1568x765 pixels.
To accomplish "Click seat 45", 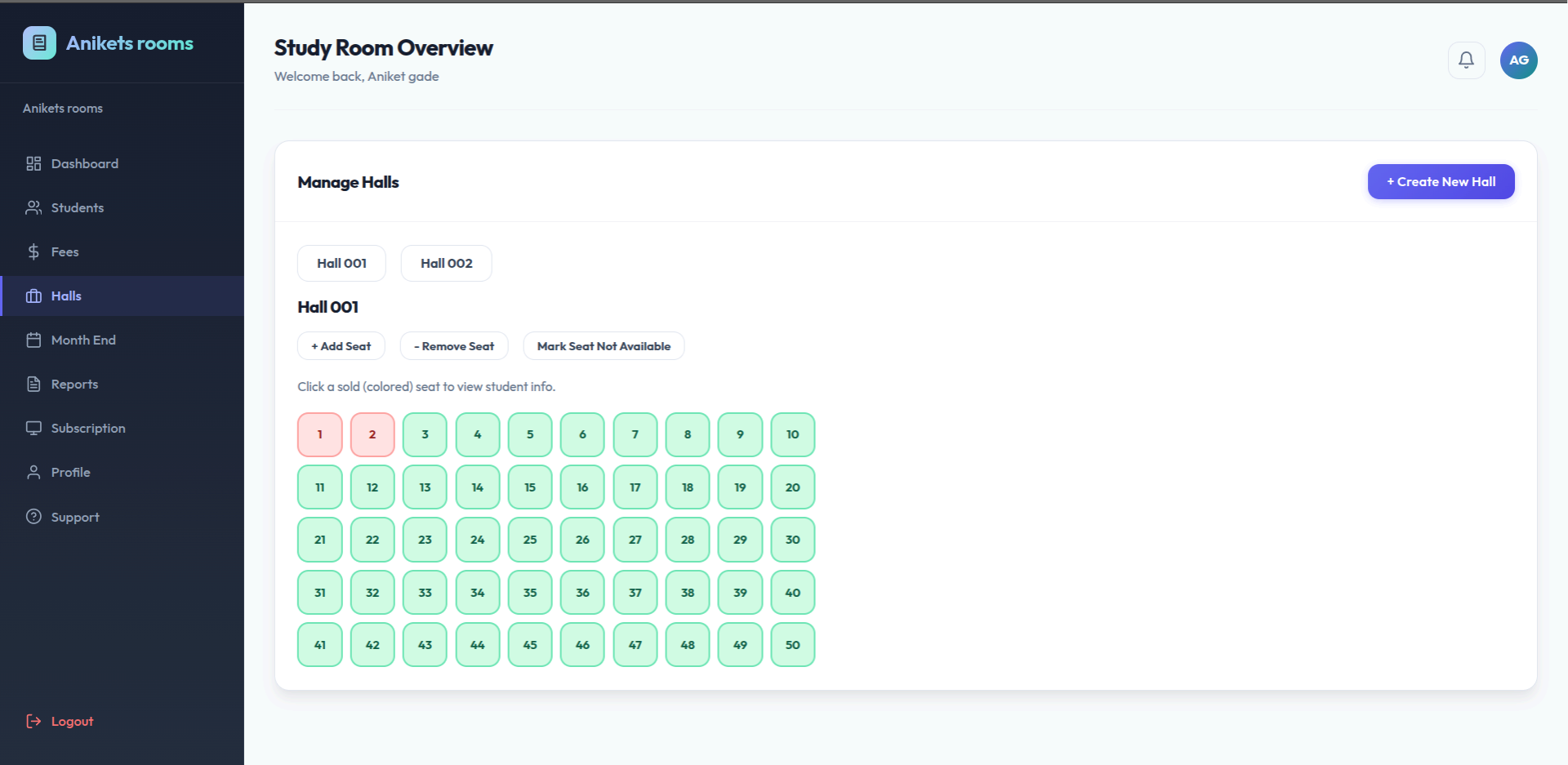I will [x=530, y=645].
